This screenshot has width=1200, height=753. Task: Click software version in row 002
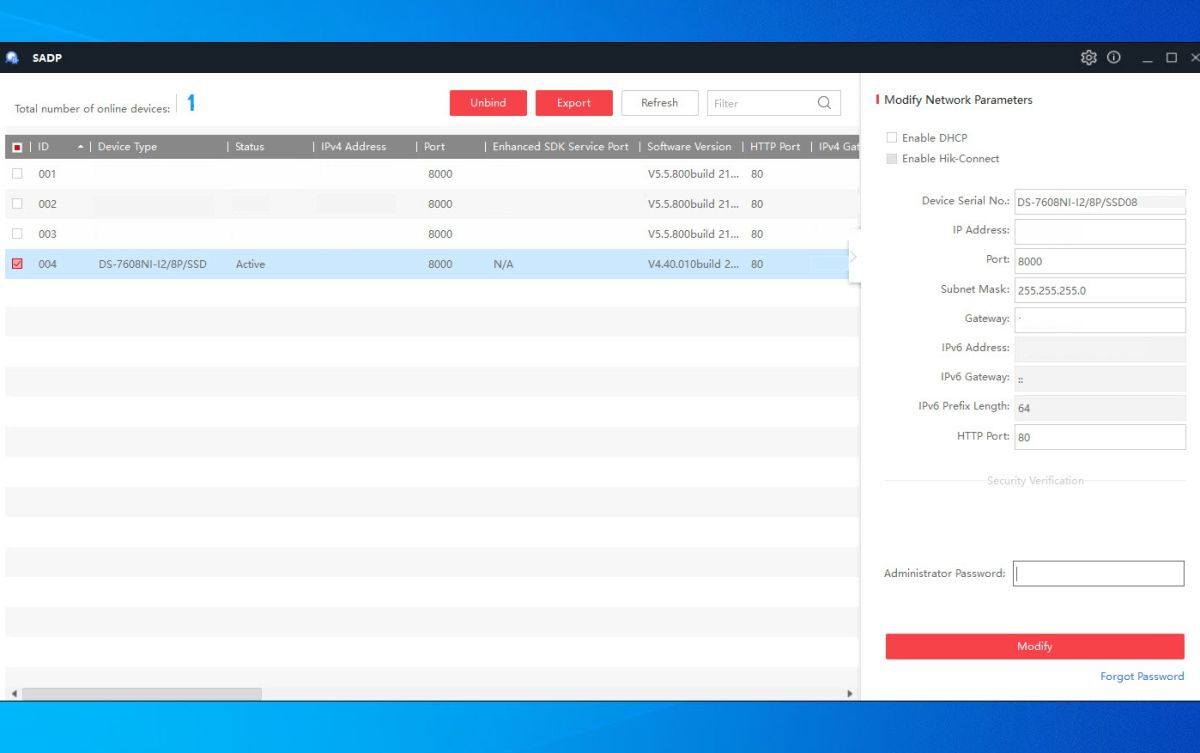[694, 204]
